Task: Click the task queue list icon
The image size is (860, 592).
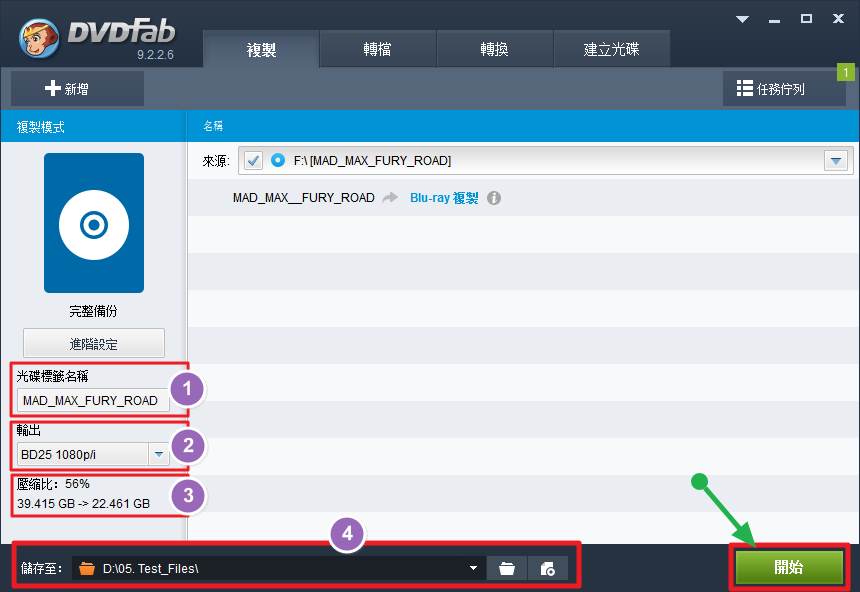Action: [745, 89]
